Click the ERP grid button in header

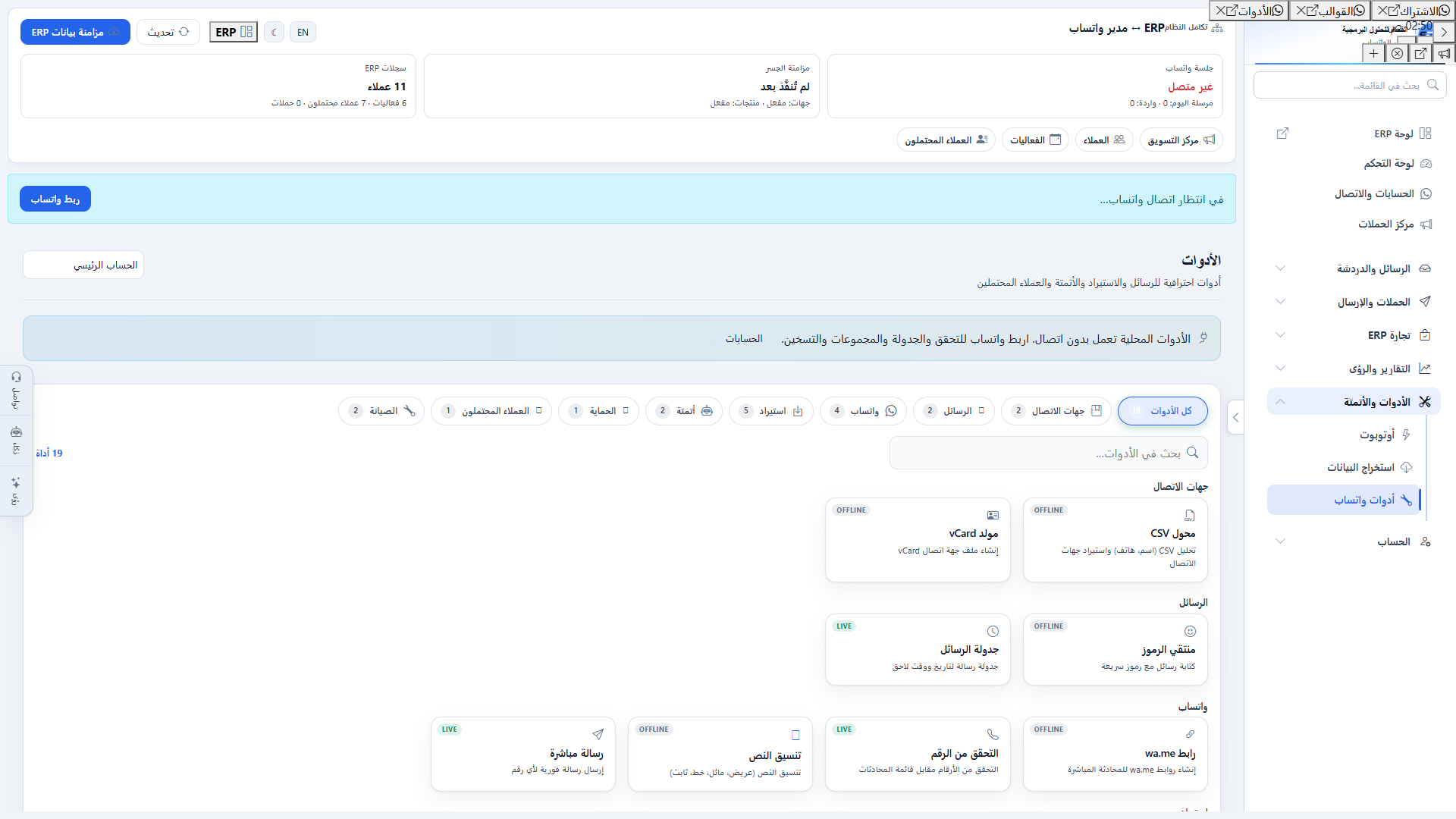(x=234, y=32)
